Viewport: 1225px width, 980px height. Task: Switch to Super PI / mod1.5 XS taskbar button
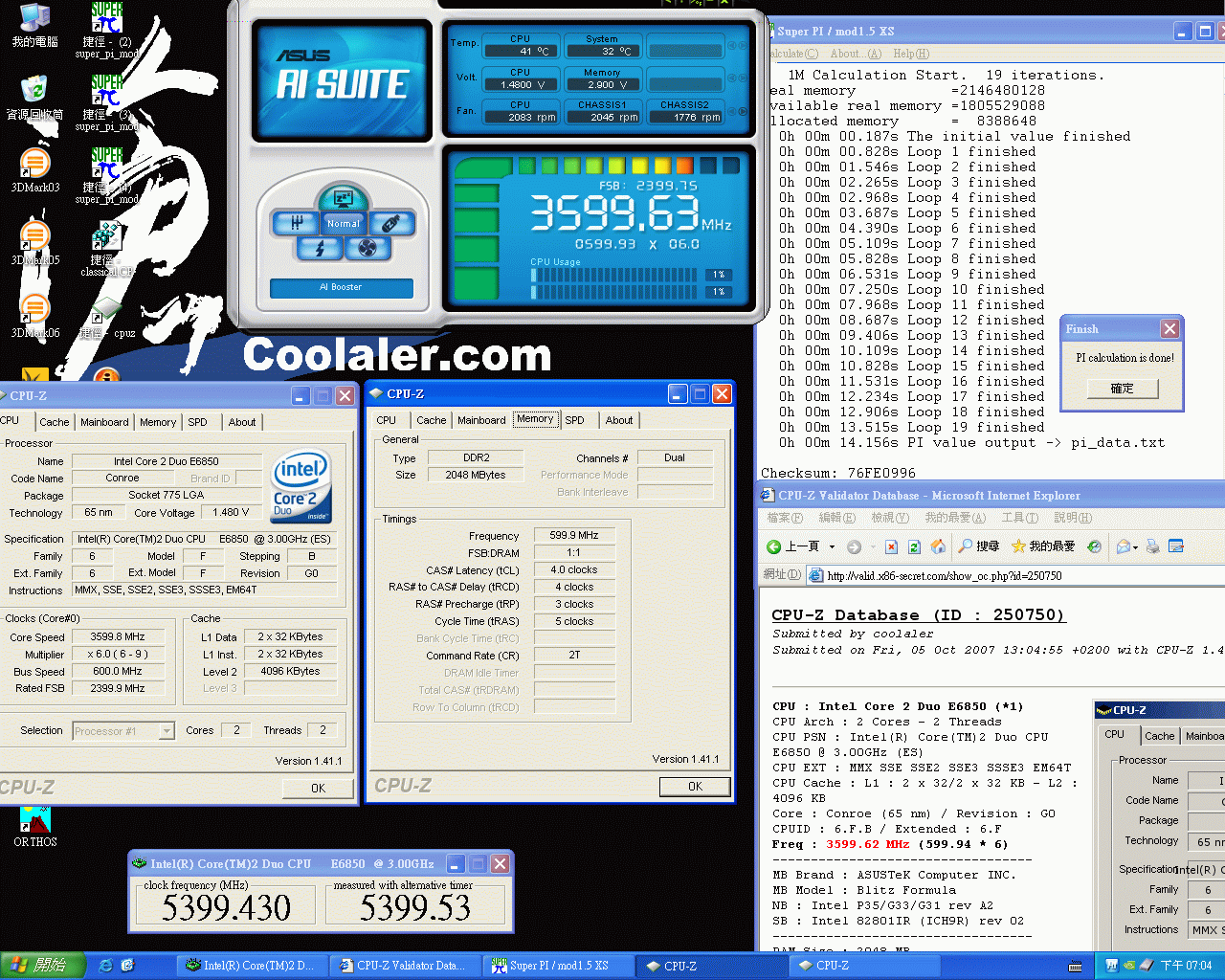click(x=558, y=966)
